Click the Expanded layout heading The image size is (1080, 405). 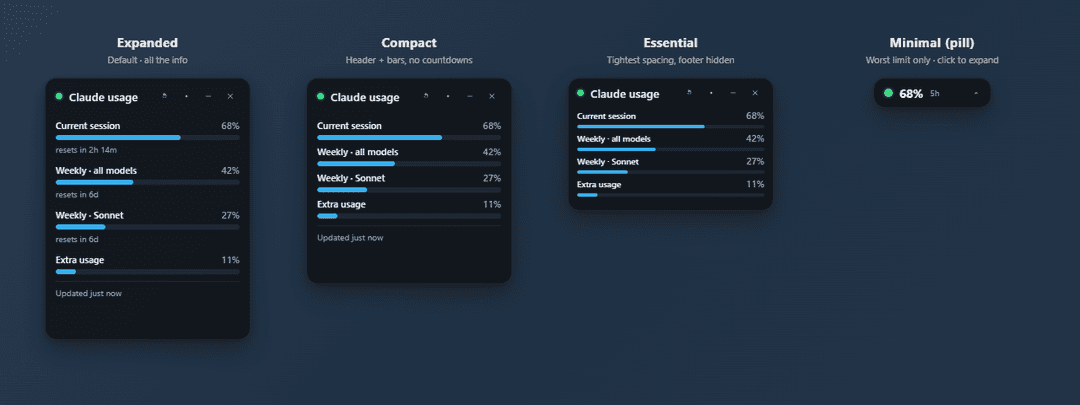[147, 43]
